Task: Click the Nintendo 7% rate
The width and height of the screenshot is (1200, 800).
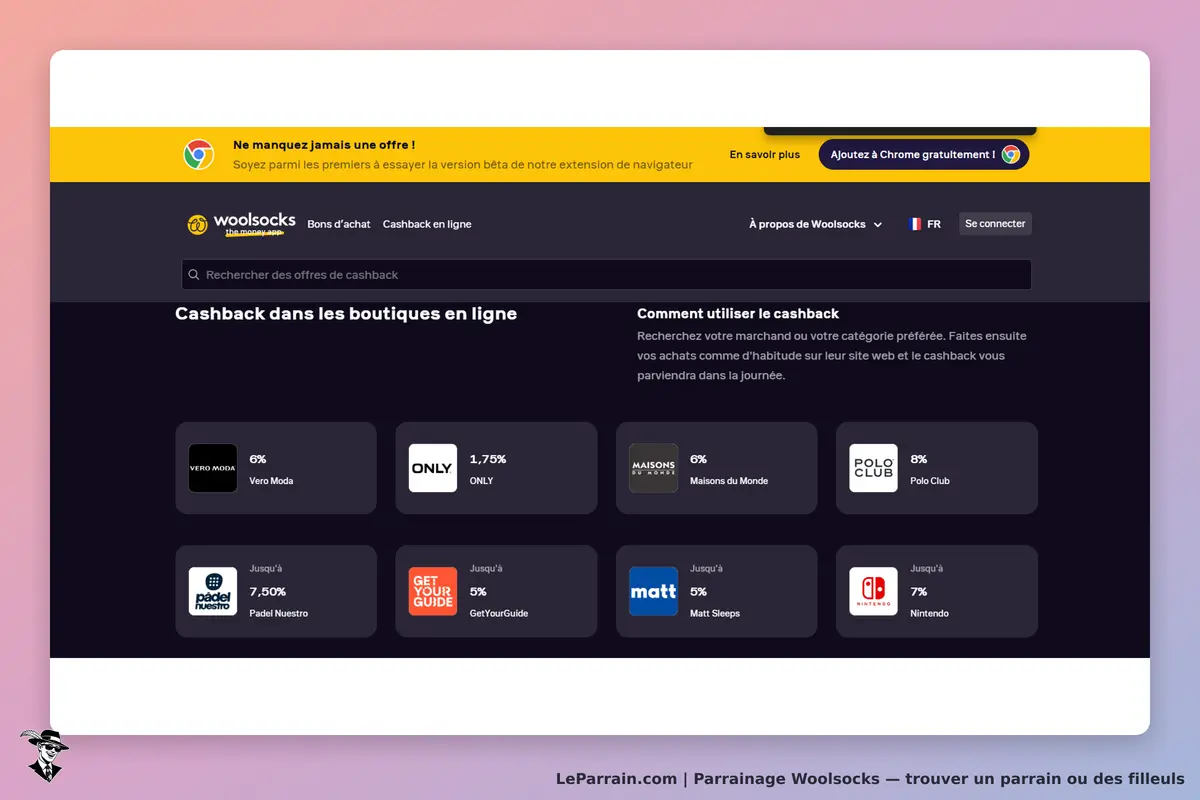Action: [919, 591]
